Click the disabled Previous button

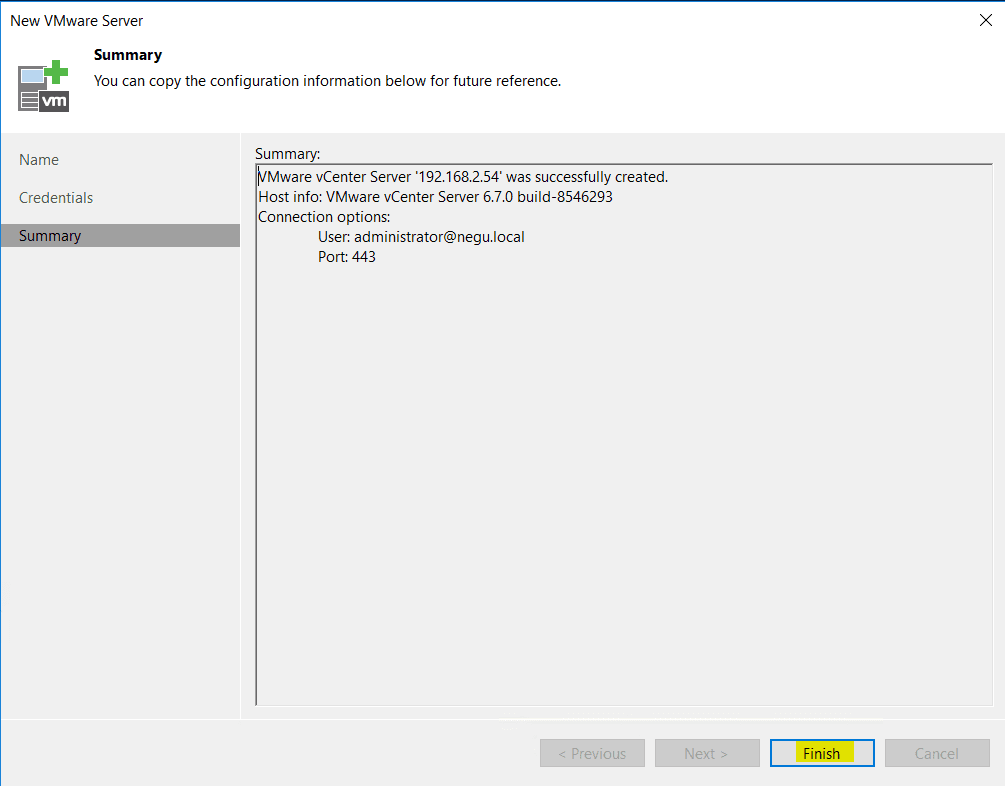click(592, 753)
